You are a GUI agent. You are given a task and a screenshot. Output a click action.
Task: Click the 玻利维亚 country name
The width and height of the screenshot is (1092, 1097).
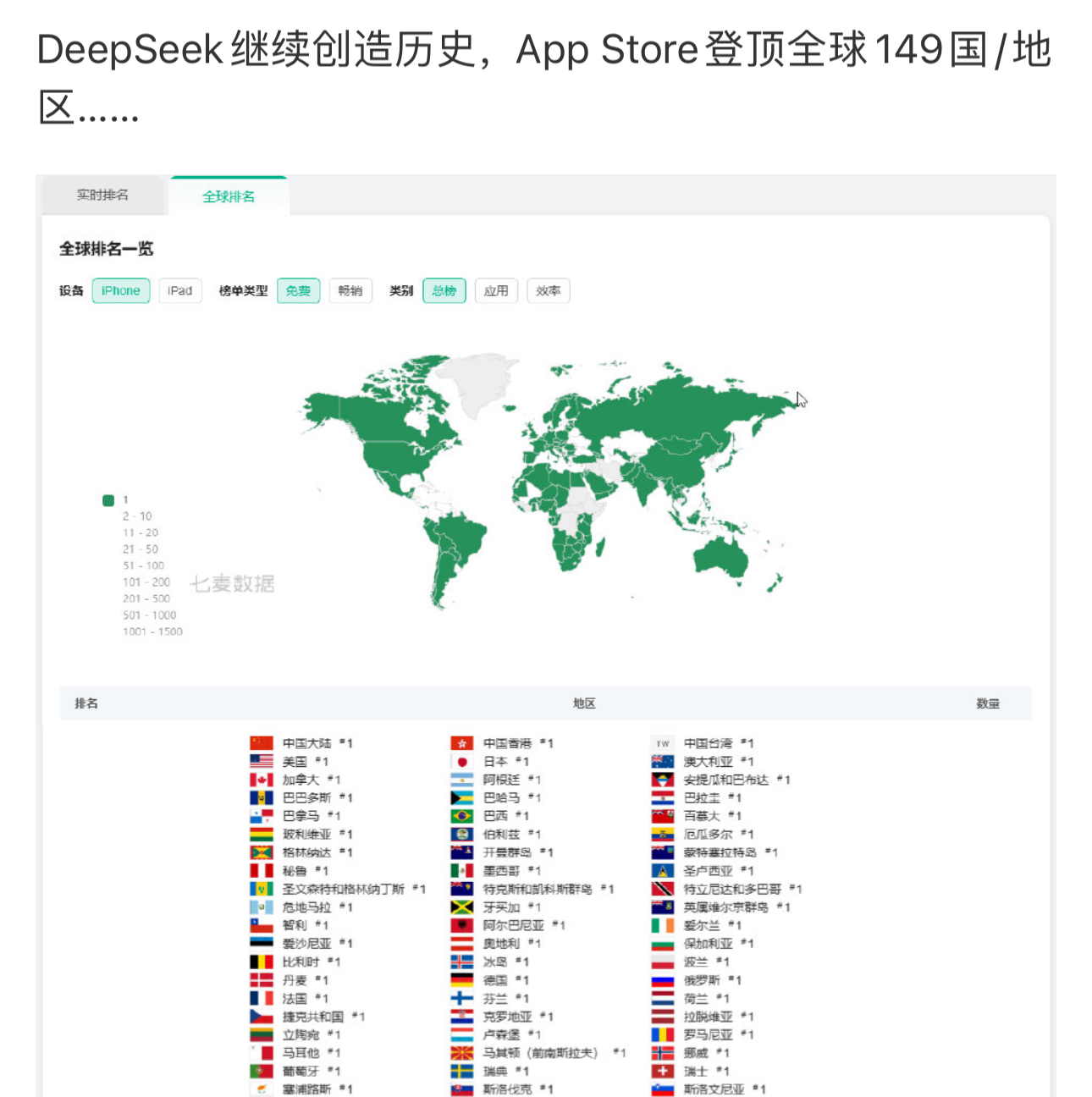306,835
